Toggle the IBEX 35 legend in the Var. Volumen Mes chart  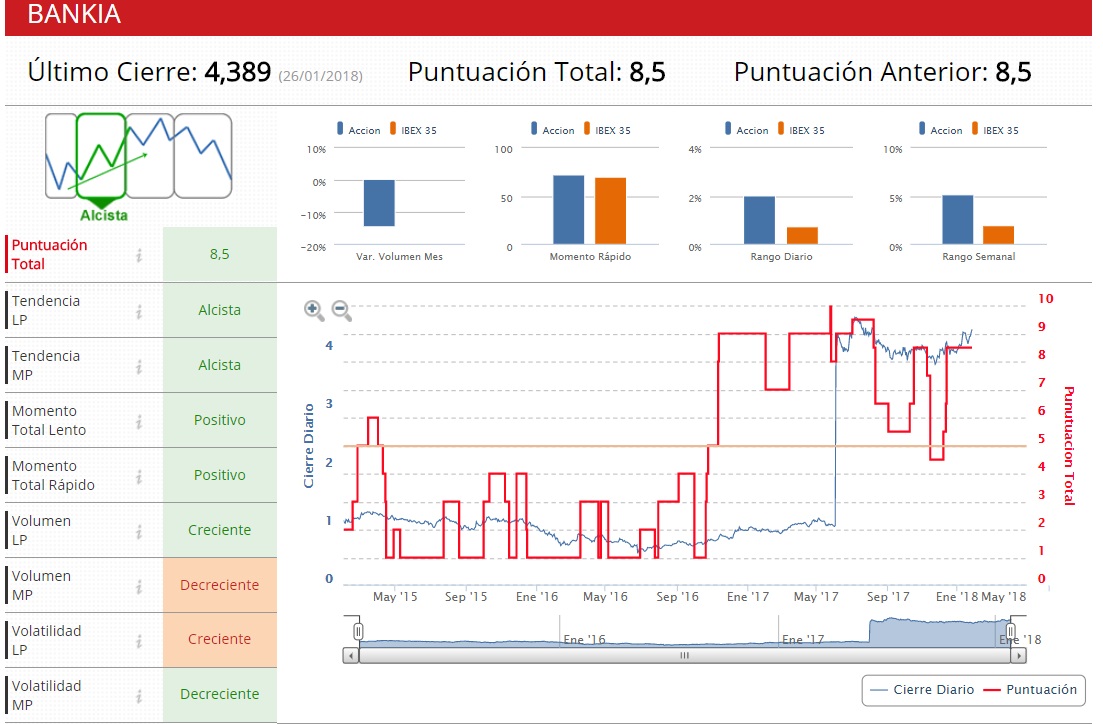pyautogui.click(x=413, y=129)
